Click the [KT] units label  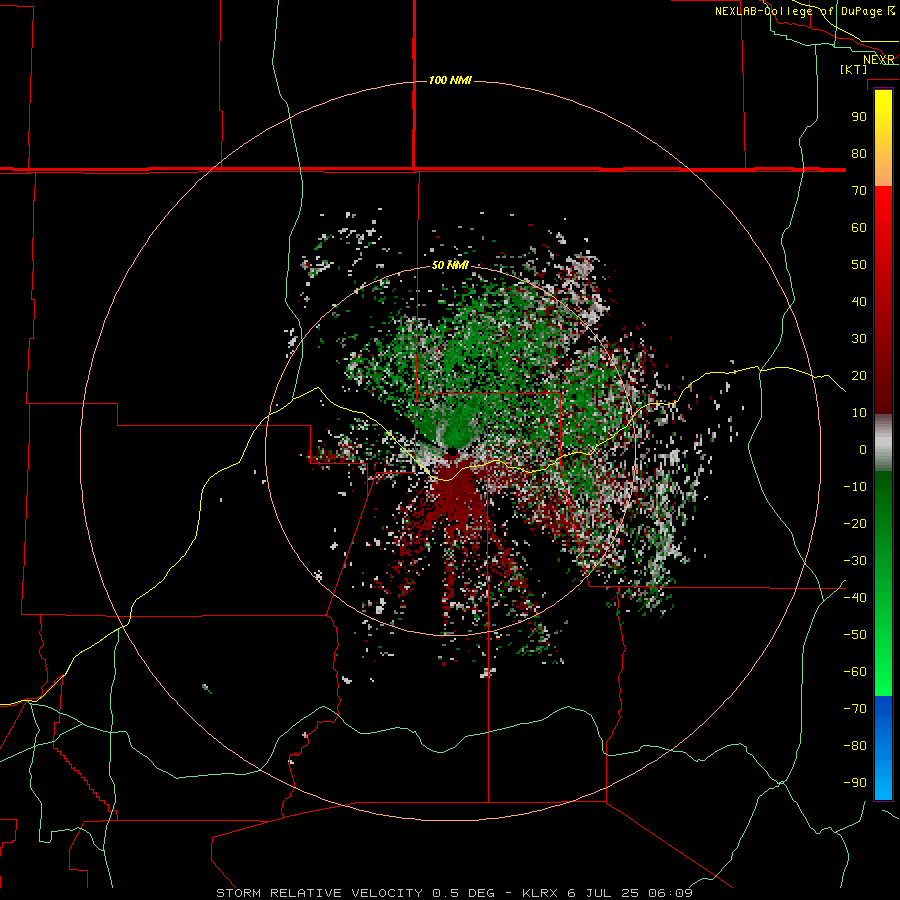click(854, 69)
